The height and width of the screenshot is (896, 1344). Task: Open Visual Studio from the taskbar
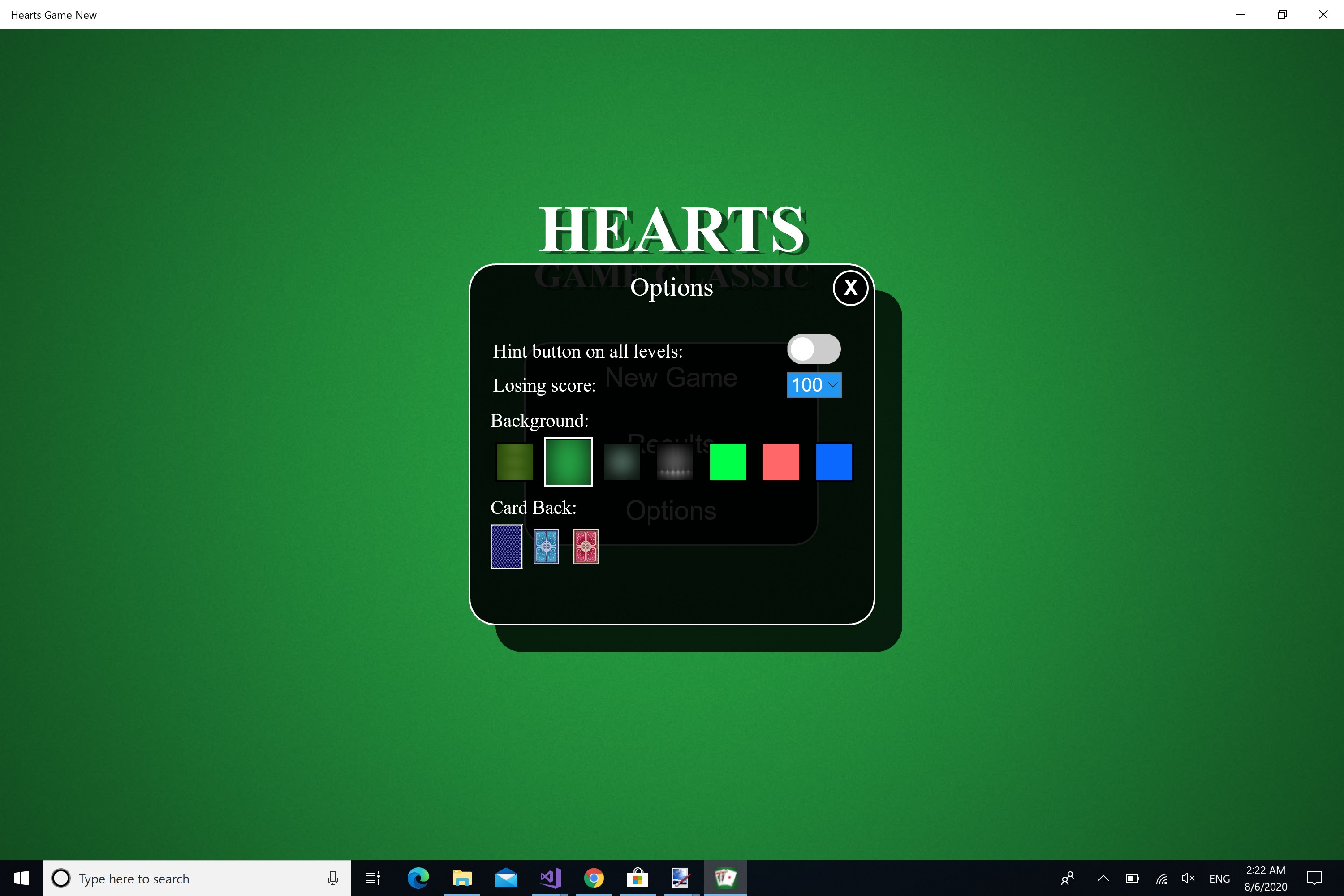point(550,878)
